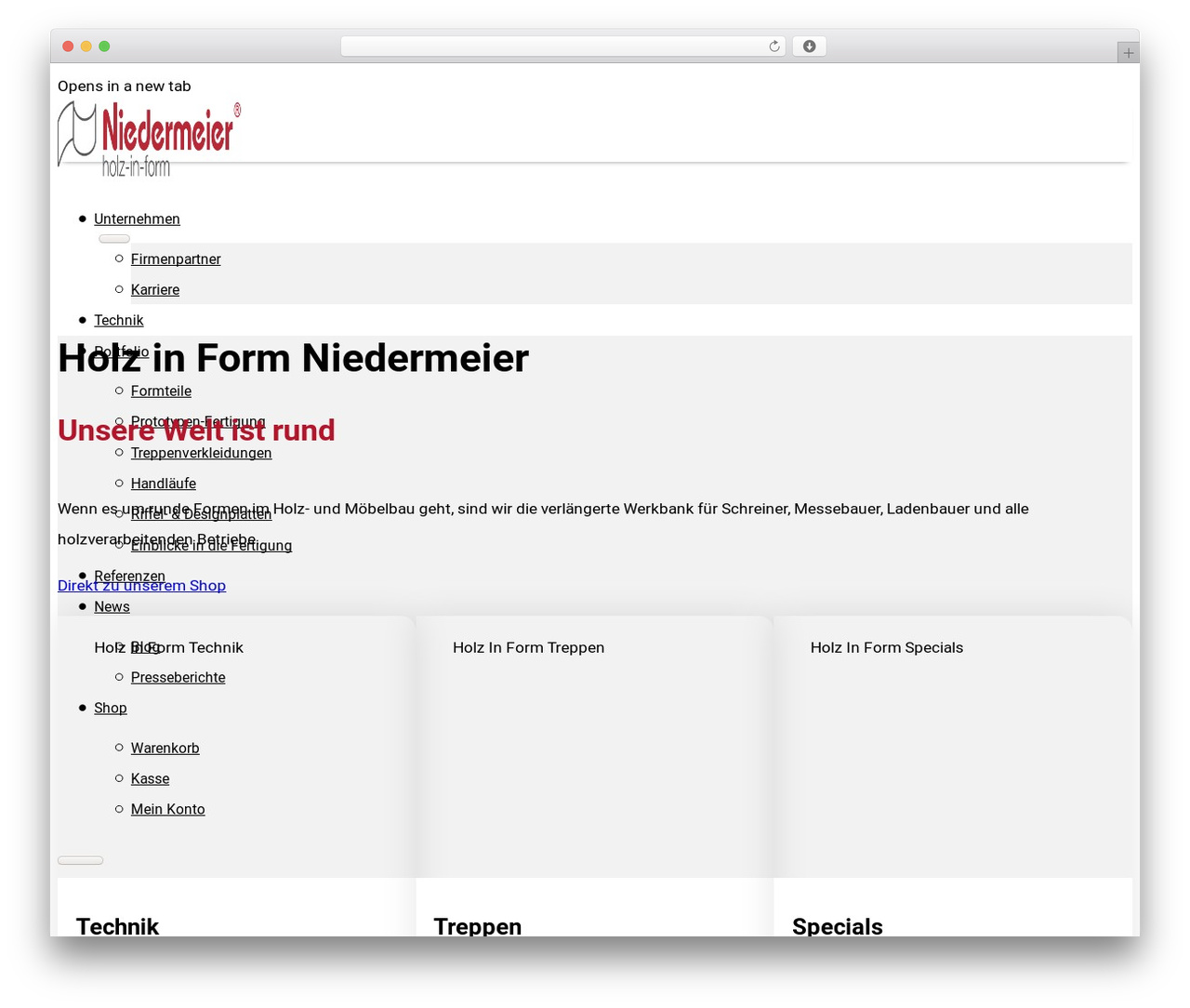The image size is (1190, 1008).
Task: Open the Presseberichte link
Action: pyautogui.click(x=178, y=678)
